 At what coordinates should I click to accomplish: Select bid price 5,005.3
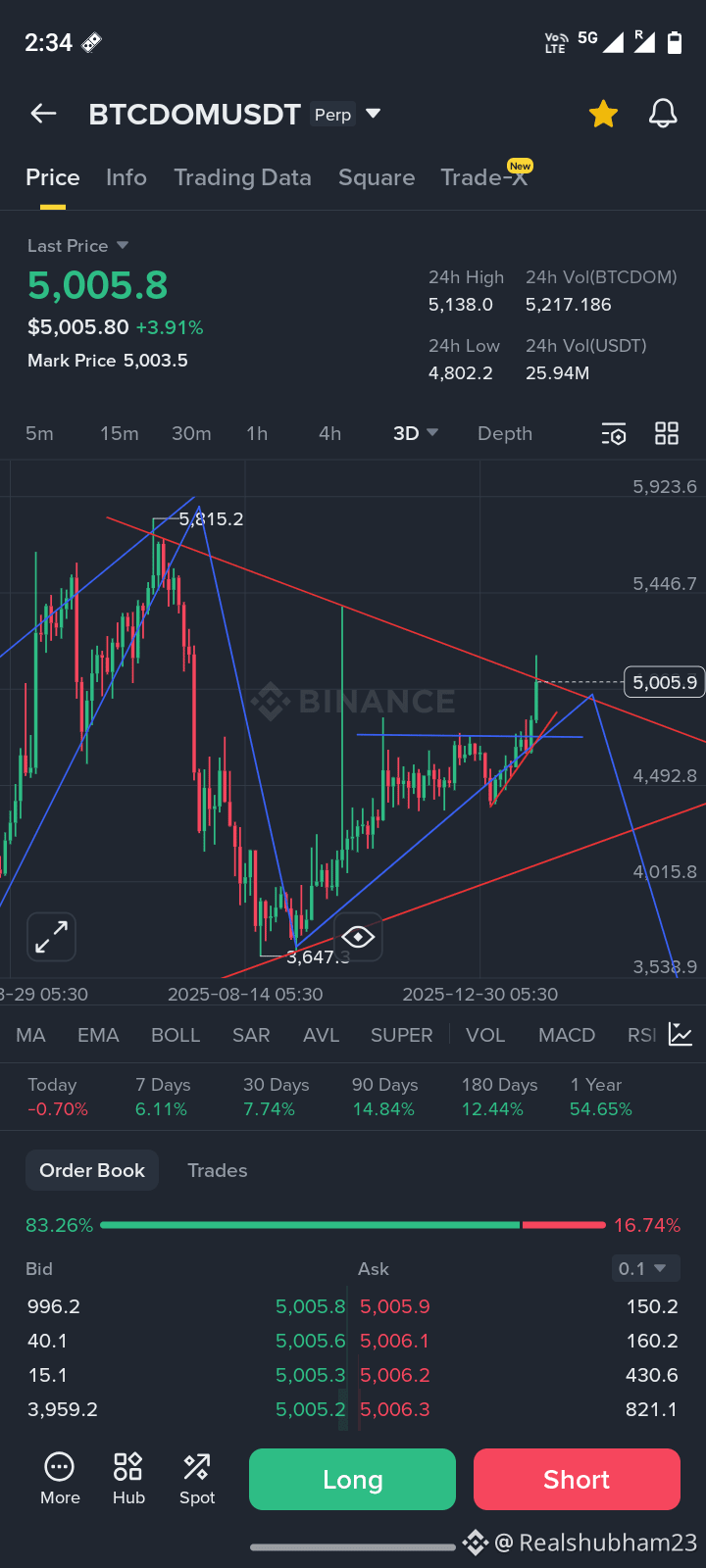[311, 1375]
